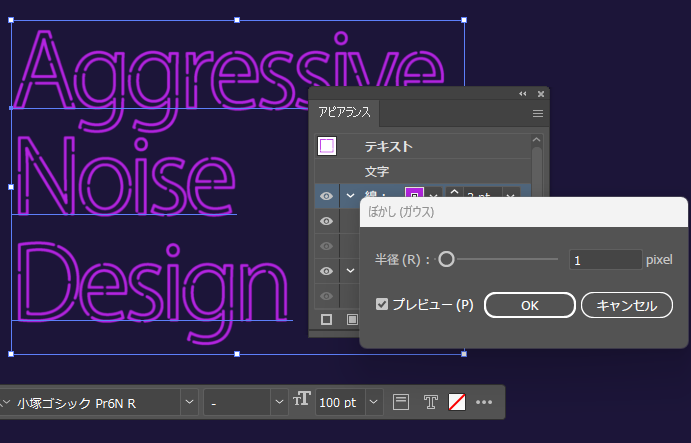
Task: Click the text thumbnail in the Appearance panel
Action: coord(327,147)
